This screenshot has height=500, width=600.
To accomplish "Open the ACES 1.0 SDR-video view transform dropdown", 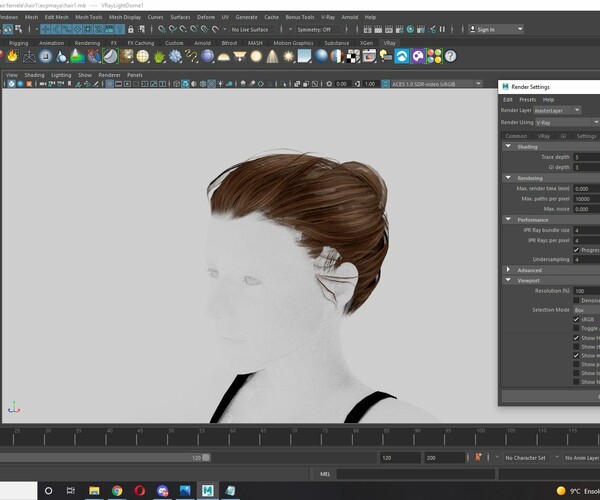I will tap(437, 84).
